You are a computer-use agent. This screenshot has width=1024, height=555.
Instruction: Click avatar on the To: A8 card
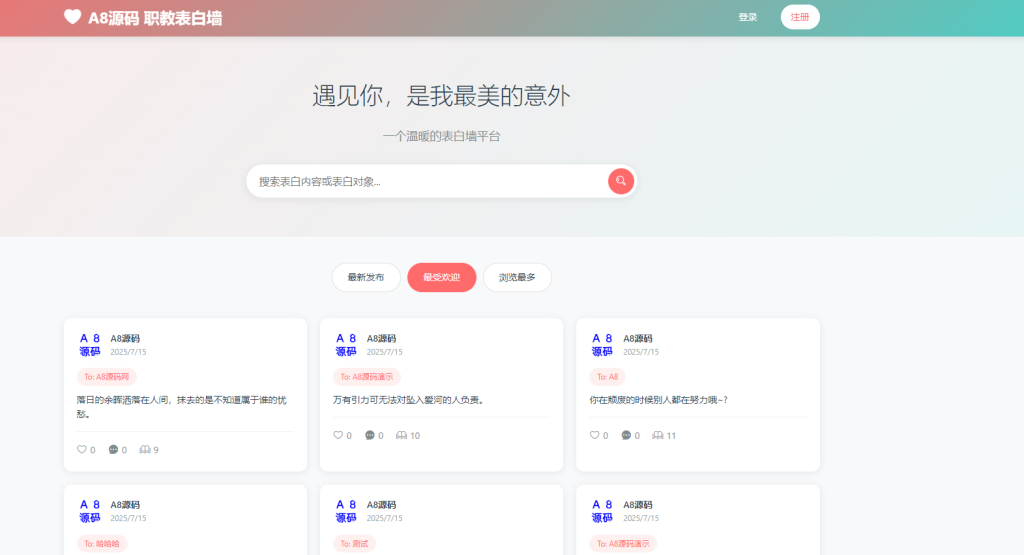click(x=602, y=345)
